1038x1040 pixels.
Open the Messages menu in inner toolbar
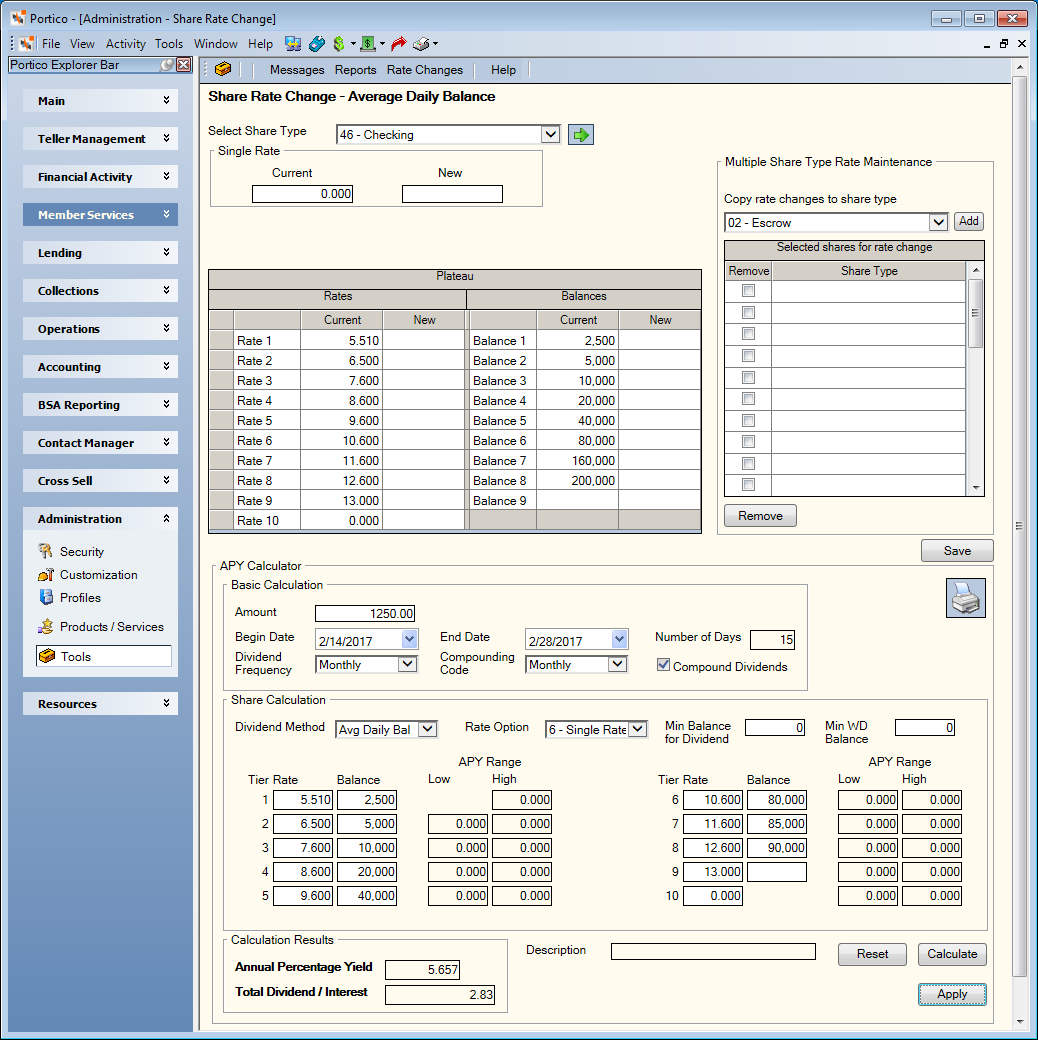point(297,70)
